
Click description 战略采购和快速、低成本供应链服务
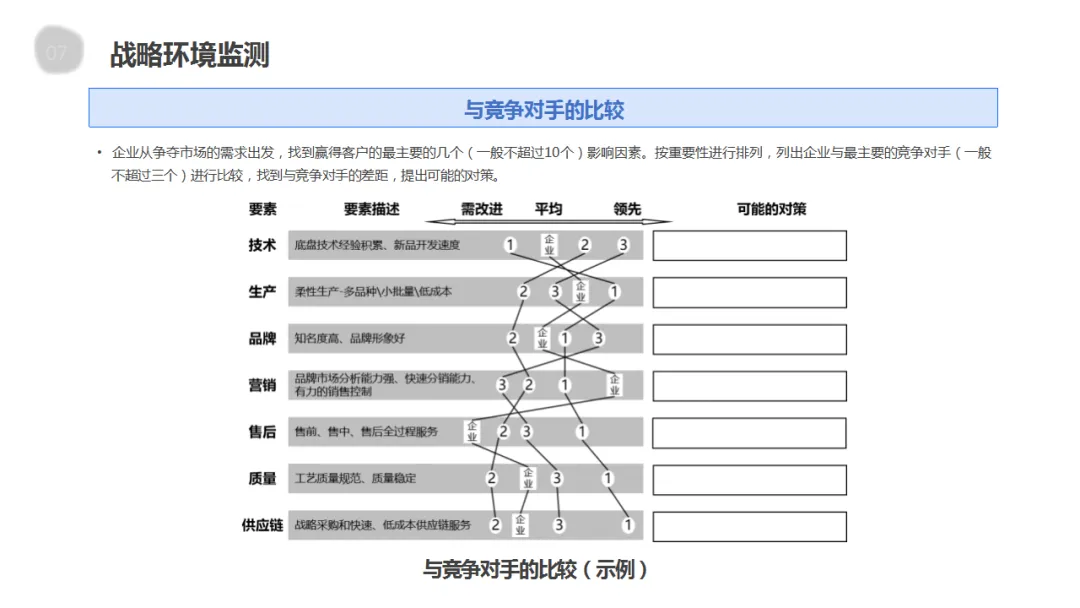(x=382, y=525)
